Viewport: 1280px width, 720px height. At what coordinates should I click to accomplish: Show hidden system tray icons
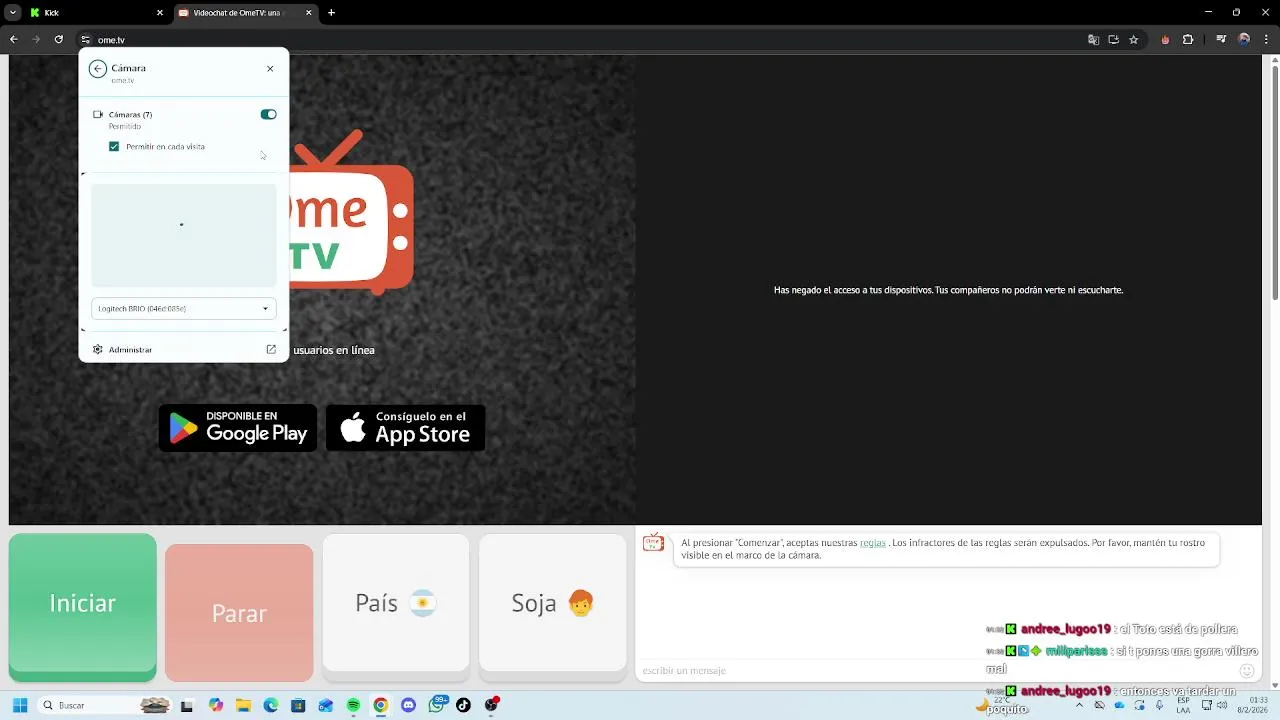pyautogui.click(x=1079, y=705)
